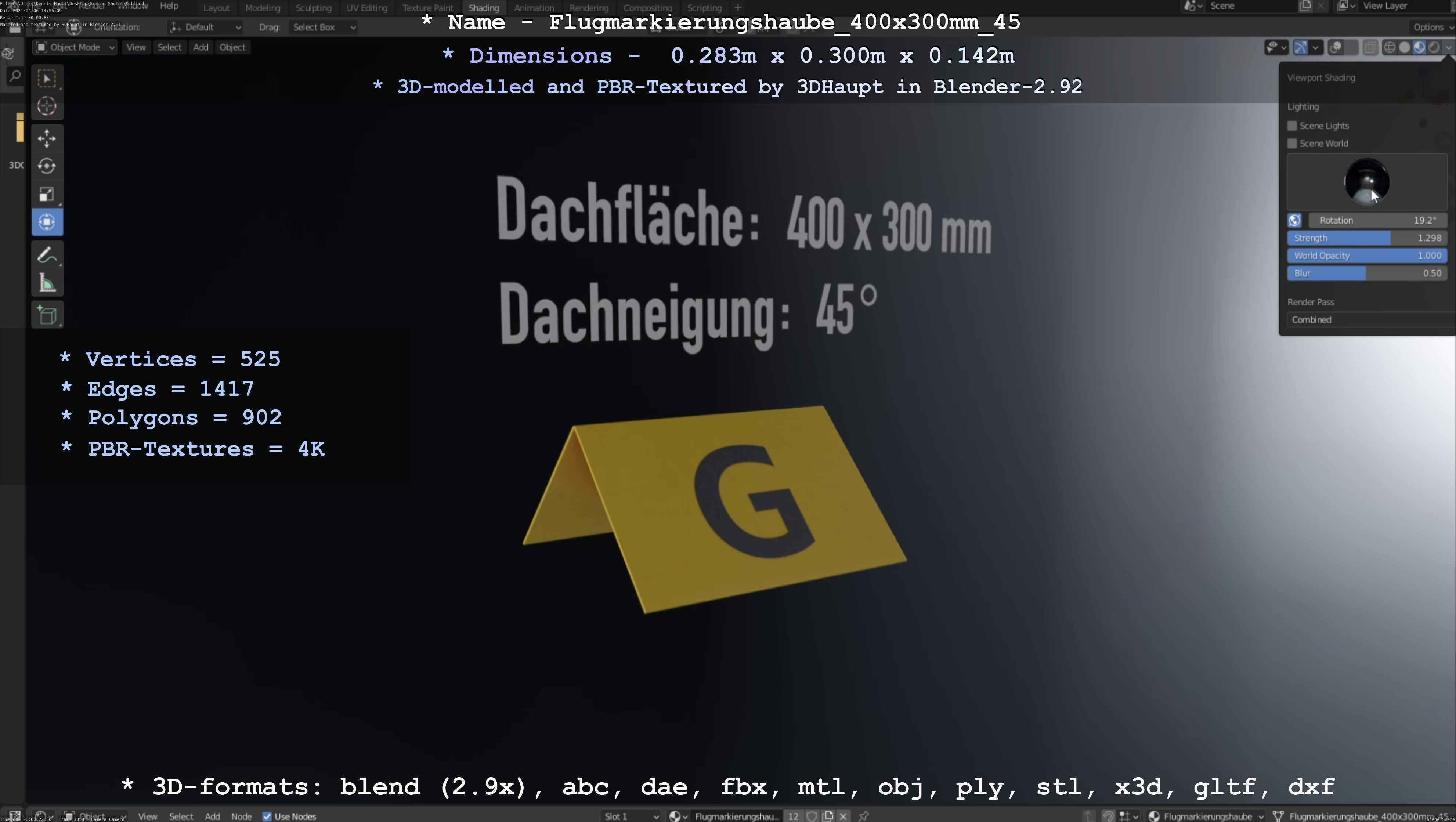Switch to the Texture Paint workspace tab
The height and width of the screenshot is (822, 1456).
[x=428, y=8]
